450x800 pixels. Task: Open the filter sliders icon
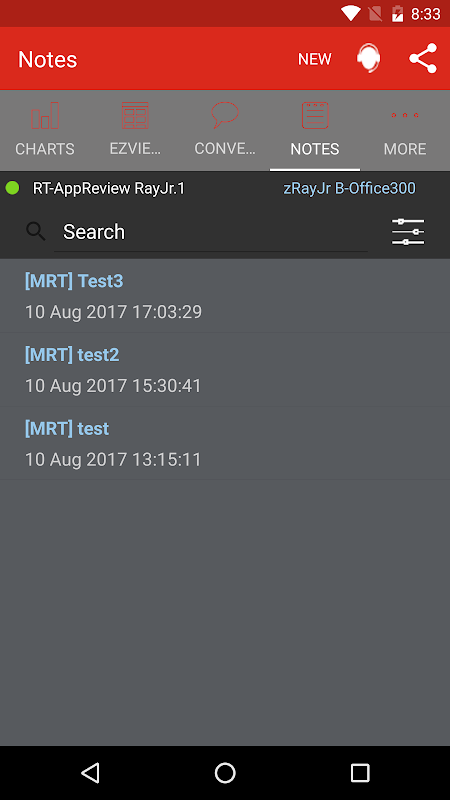pos(408,232)
